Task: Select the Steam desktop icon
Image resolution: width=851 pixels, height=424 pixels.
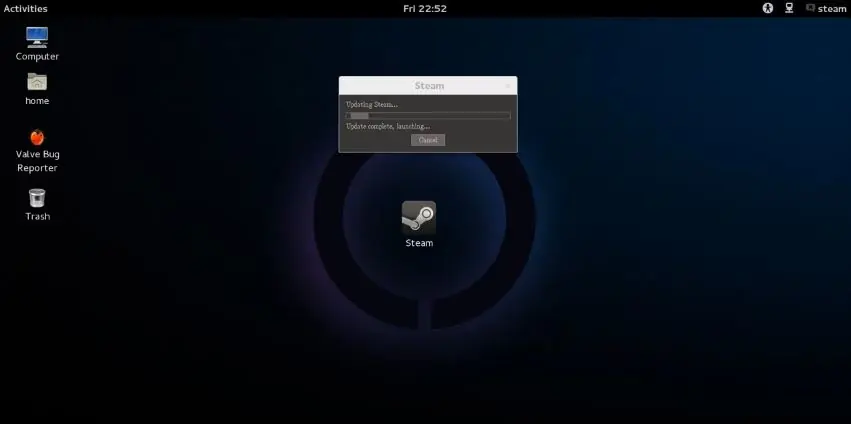Action: pyautogui.click(x=418, y=218)
